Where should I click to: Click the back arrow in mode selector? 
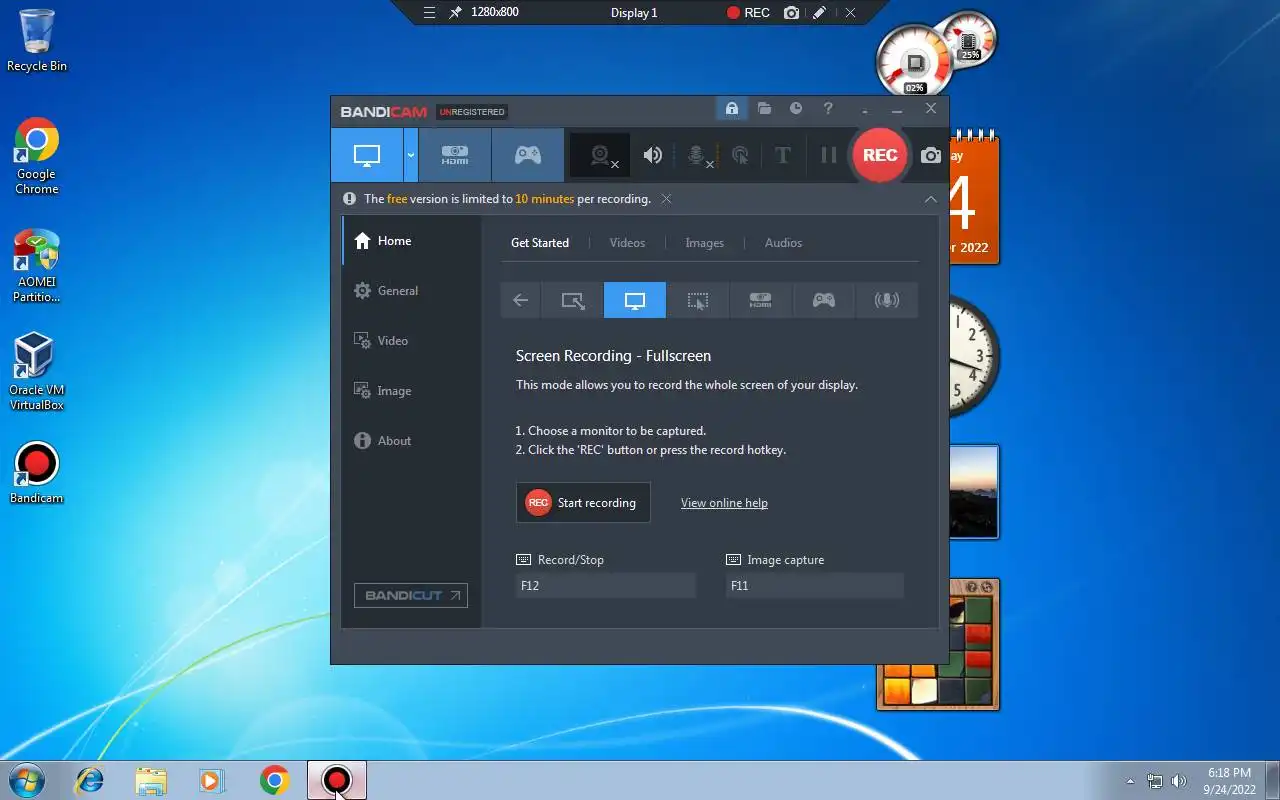[x=521, y=300]
